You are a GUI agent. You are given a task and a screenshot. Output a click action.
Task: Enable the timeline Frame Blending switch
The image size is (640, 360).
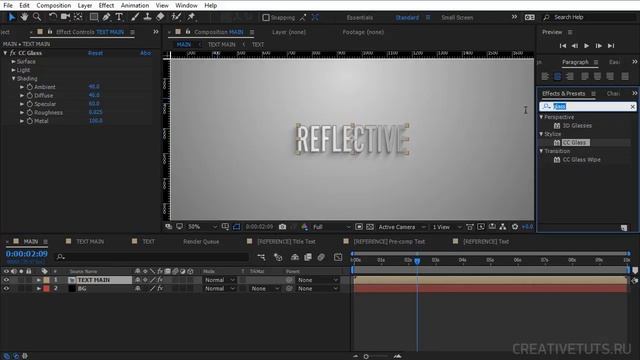click(x=308, y=257)
